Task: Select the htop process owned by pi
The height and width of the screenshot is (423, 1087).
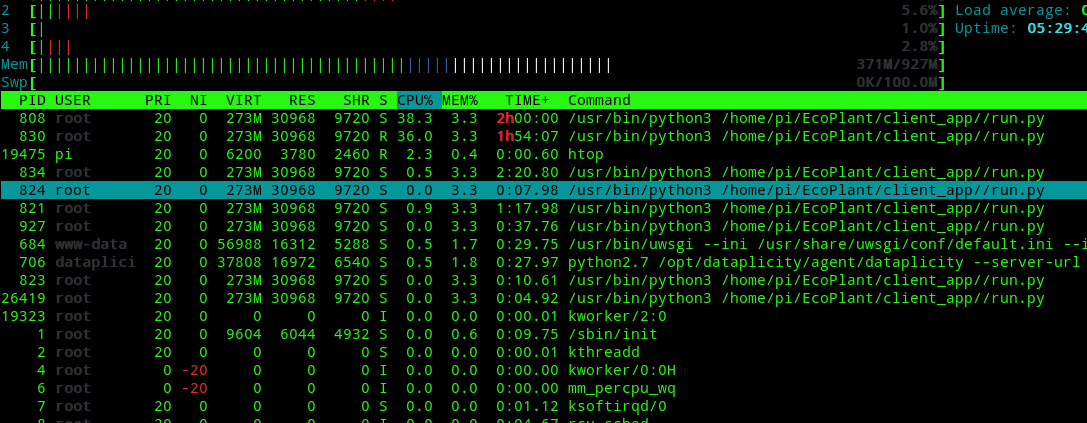Action: tap(544, 154)
